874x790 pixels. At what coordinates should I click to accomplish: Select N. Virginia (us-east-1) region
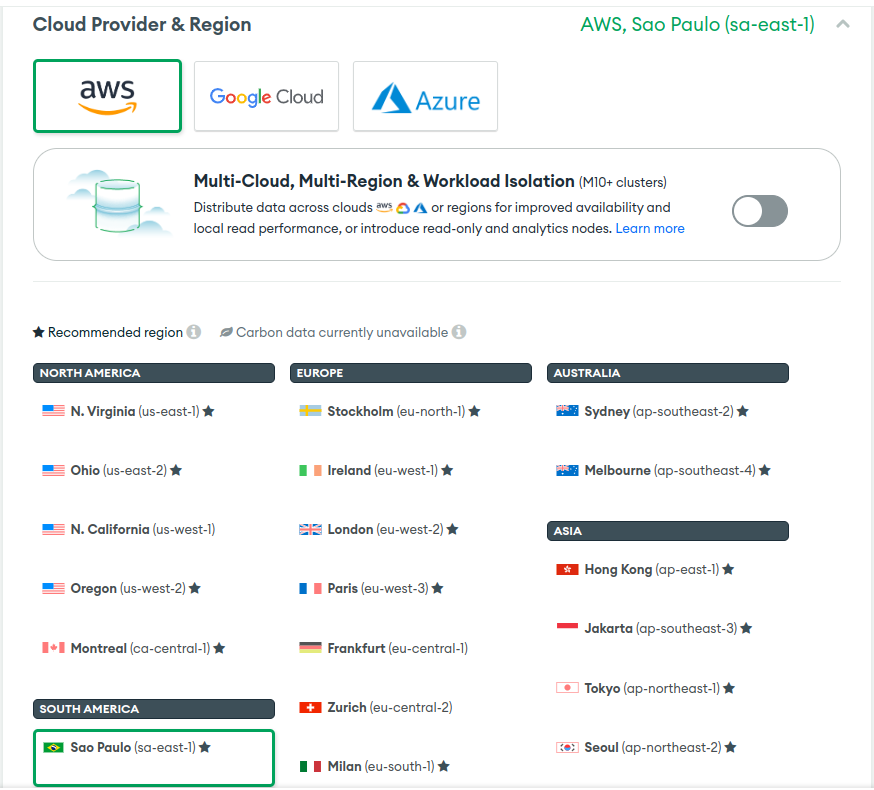click(134, 411)
